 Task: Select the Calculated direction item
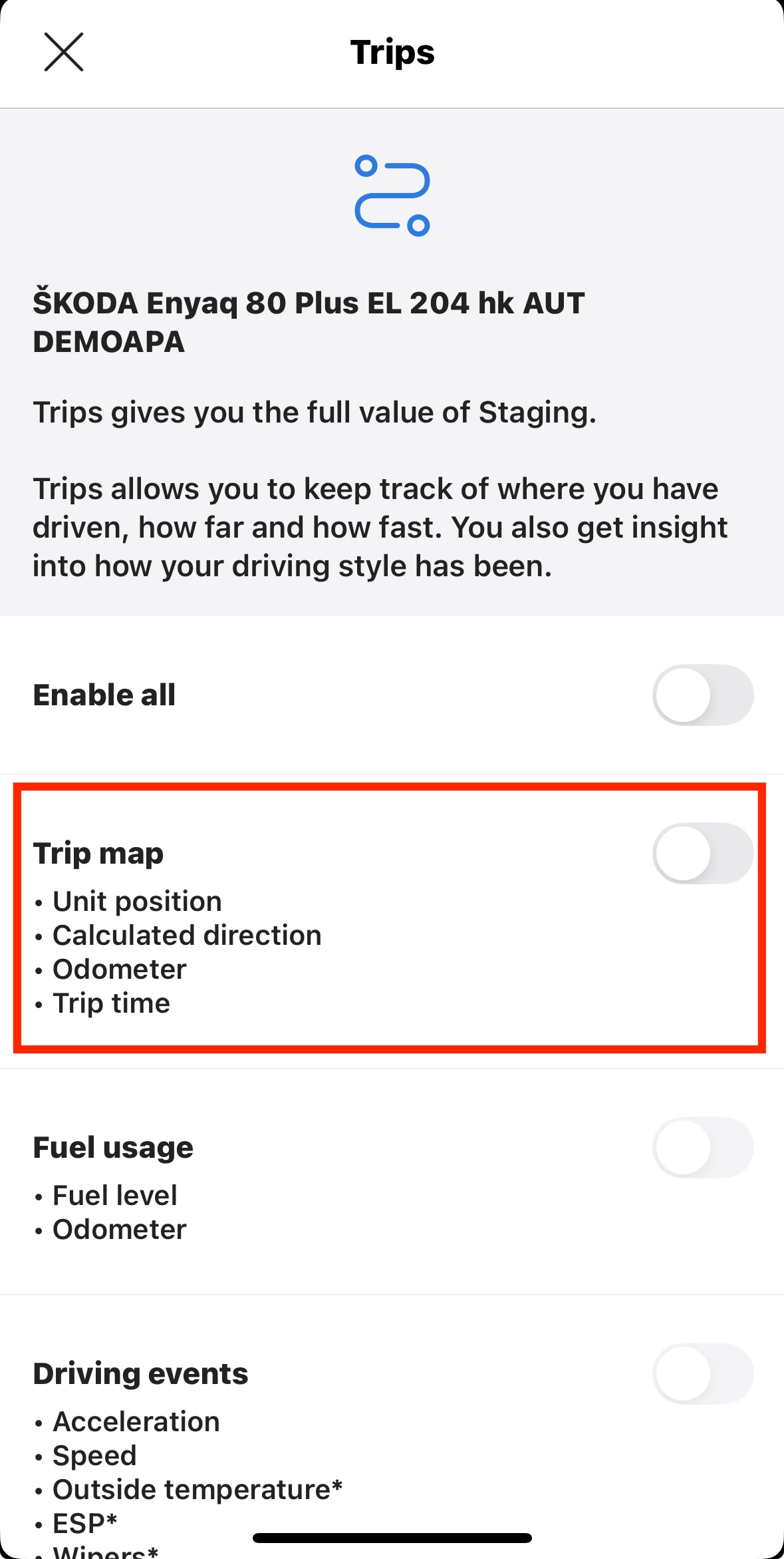[187, 936]
